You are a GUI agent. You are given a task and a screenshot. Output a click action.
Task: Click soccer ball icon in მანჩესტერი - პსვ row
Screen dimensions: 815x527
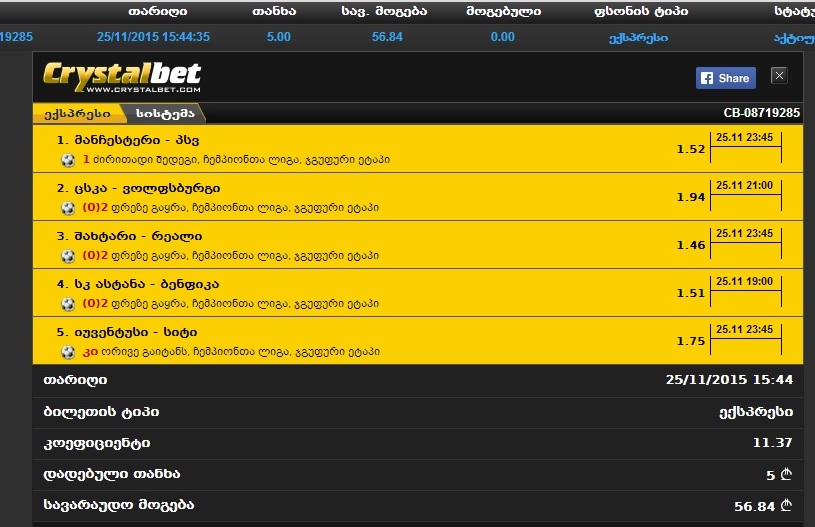(68, 160)
